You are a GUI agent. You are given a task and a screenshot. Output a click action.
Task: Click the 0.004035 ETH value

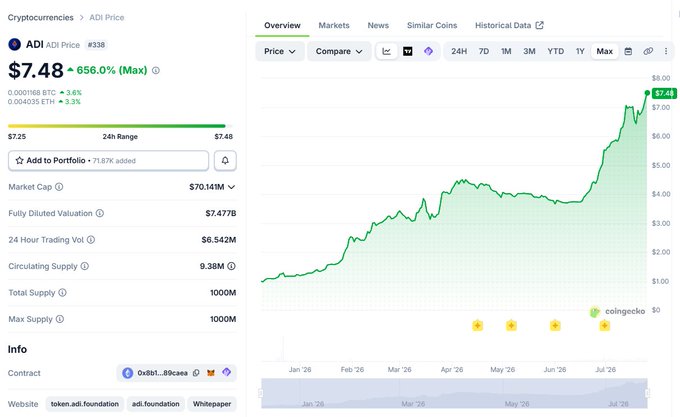(x=31, y=101)
